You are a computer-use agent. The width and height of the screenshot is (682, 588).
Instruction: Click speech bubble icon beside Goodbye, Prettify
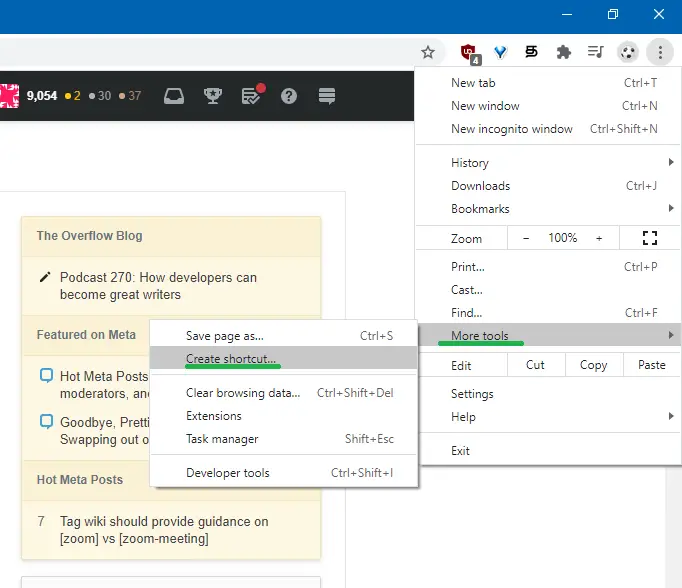point(47,421)
